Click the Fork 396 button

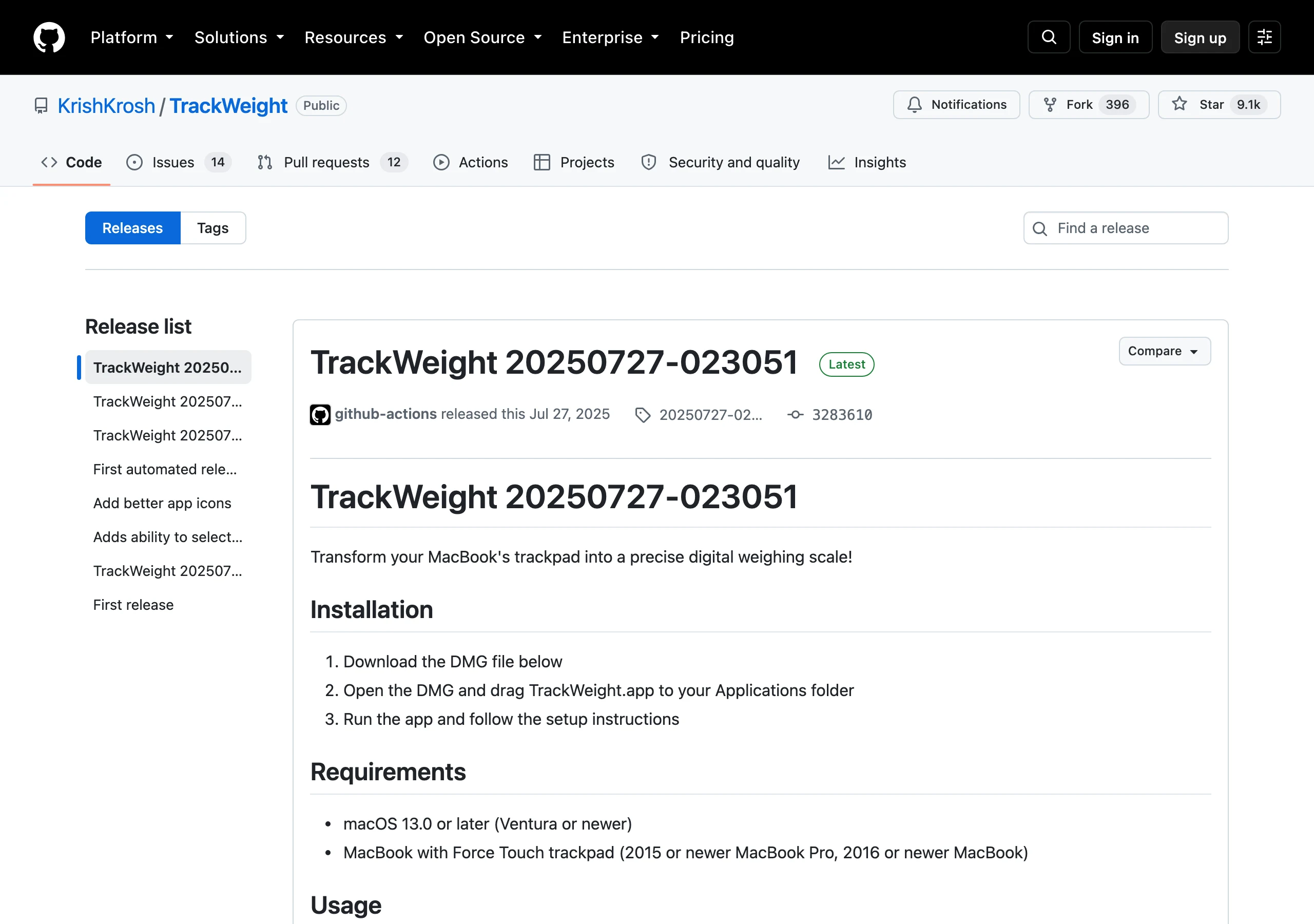tap(1089, 105)
